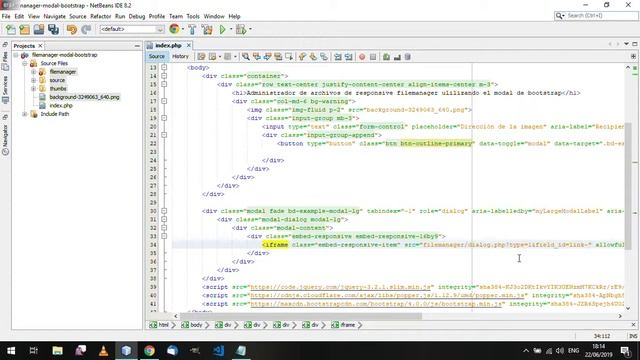This screenshot has height=360, width=640.
Task: Switch to Source view button
Action: tap(157, 57)
